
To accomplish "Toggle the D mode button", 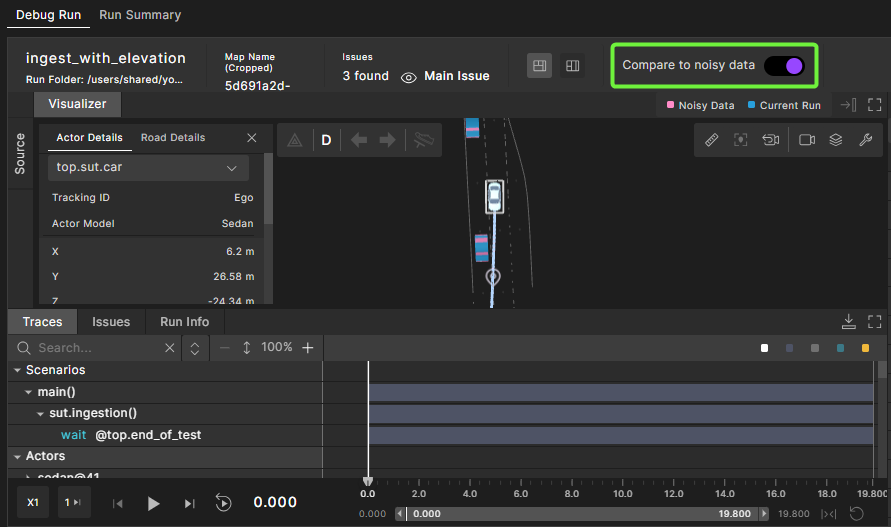I will point(326,141).
